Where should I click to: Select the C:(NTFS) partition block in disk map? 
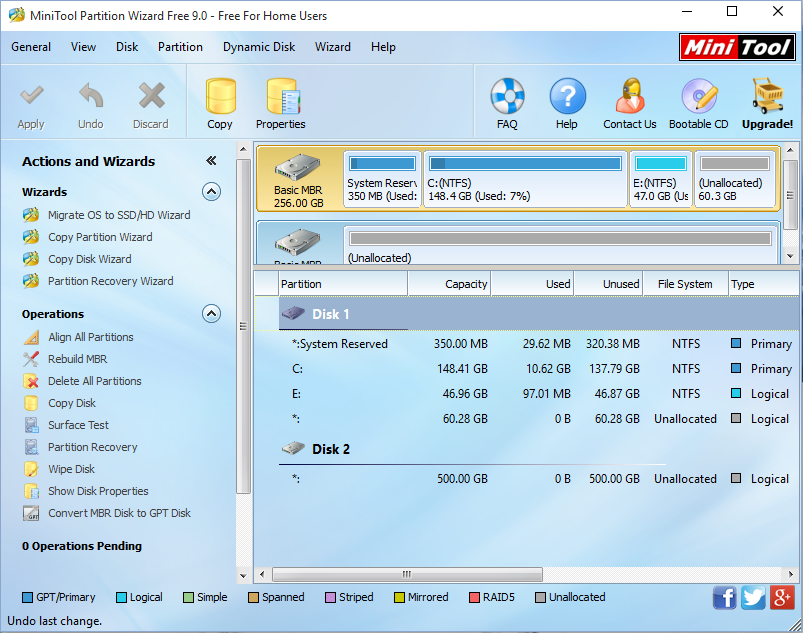[x=525, y=179]
